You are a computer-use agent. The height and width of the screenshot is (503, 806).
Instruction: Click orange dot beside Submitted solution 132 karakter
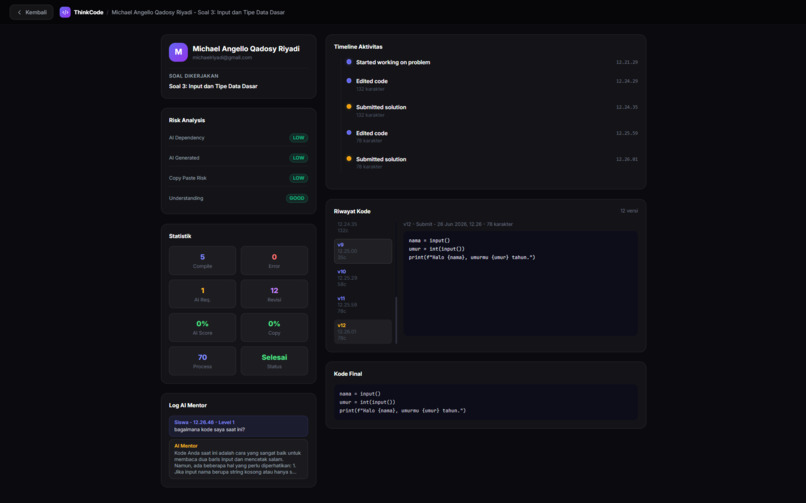(349, 107)
